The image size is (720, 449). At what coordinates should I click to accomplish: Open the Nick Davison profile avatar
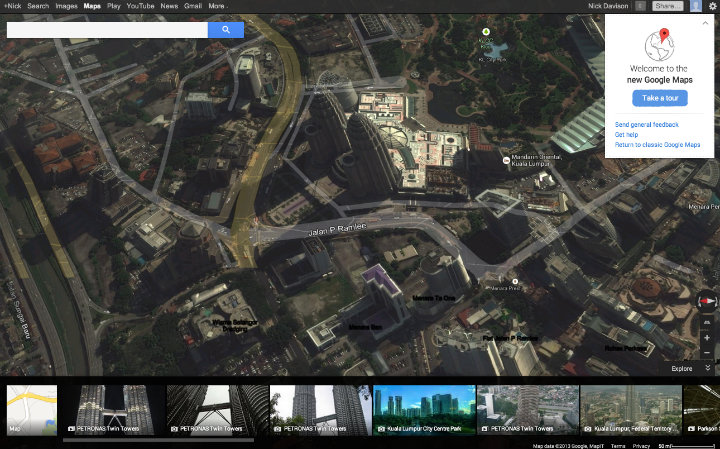[696, 6]
